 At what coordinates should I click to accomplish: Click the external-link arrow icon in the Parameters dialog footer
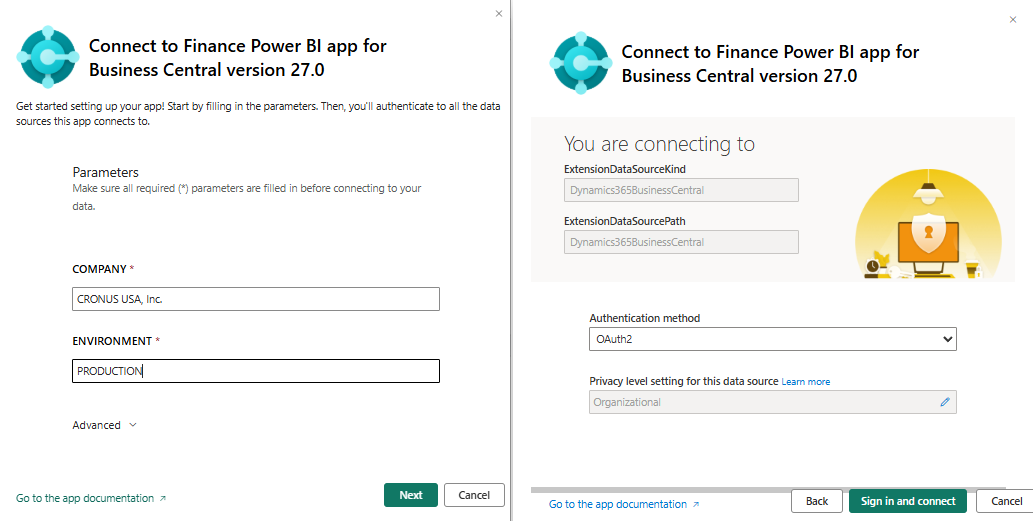coord(163,498)
